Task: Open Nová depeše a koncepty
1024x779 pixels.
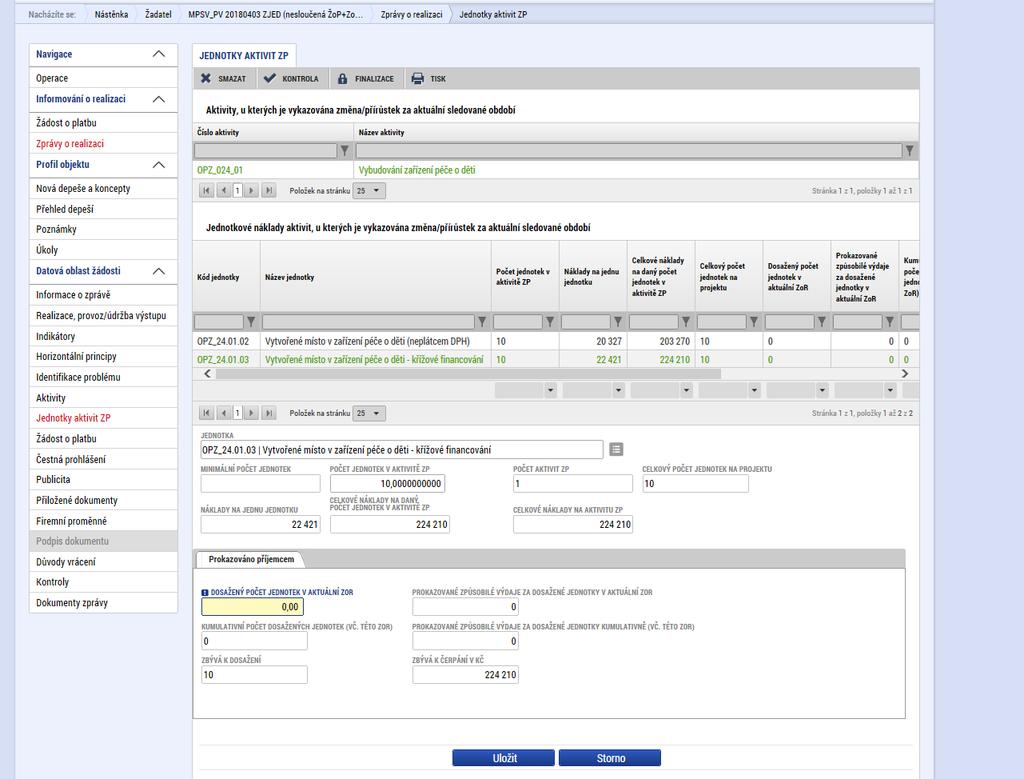Action: [103, 188]
